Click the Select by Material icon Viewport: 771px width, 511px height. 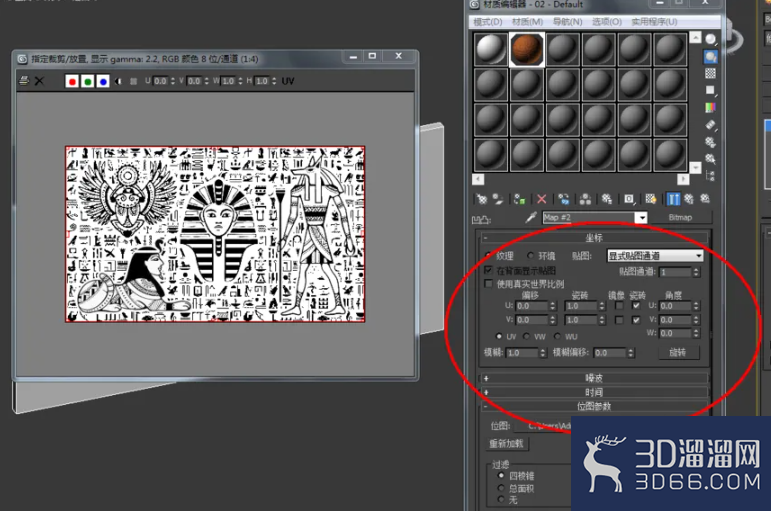coord(711,159)
